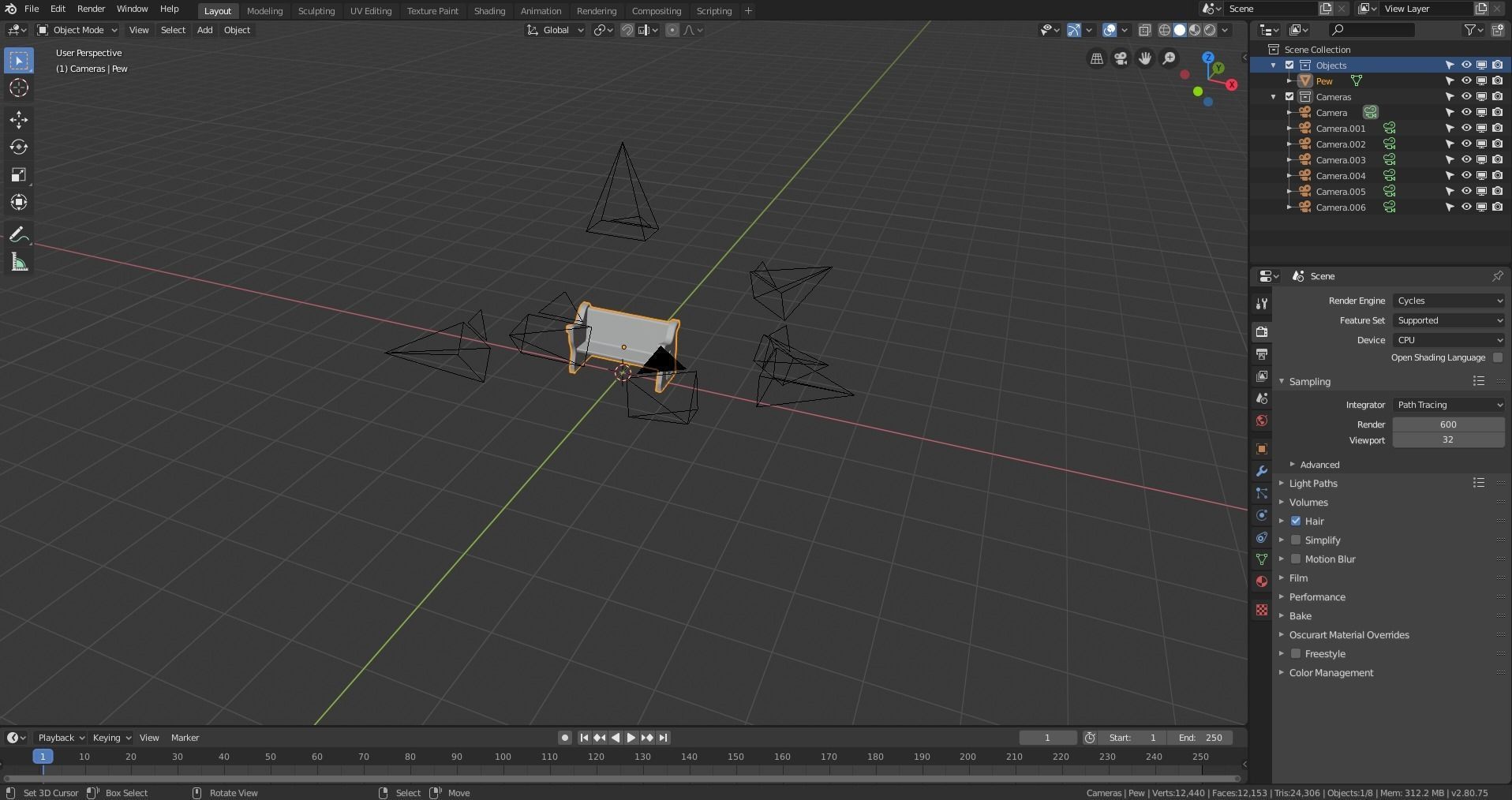This screenshot has height=800, width=1512.
Task: Open the Feature Set dropdown
Action: pyautogui.click(x=1449, y=320)
